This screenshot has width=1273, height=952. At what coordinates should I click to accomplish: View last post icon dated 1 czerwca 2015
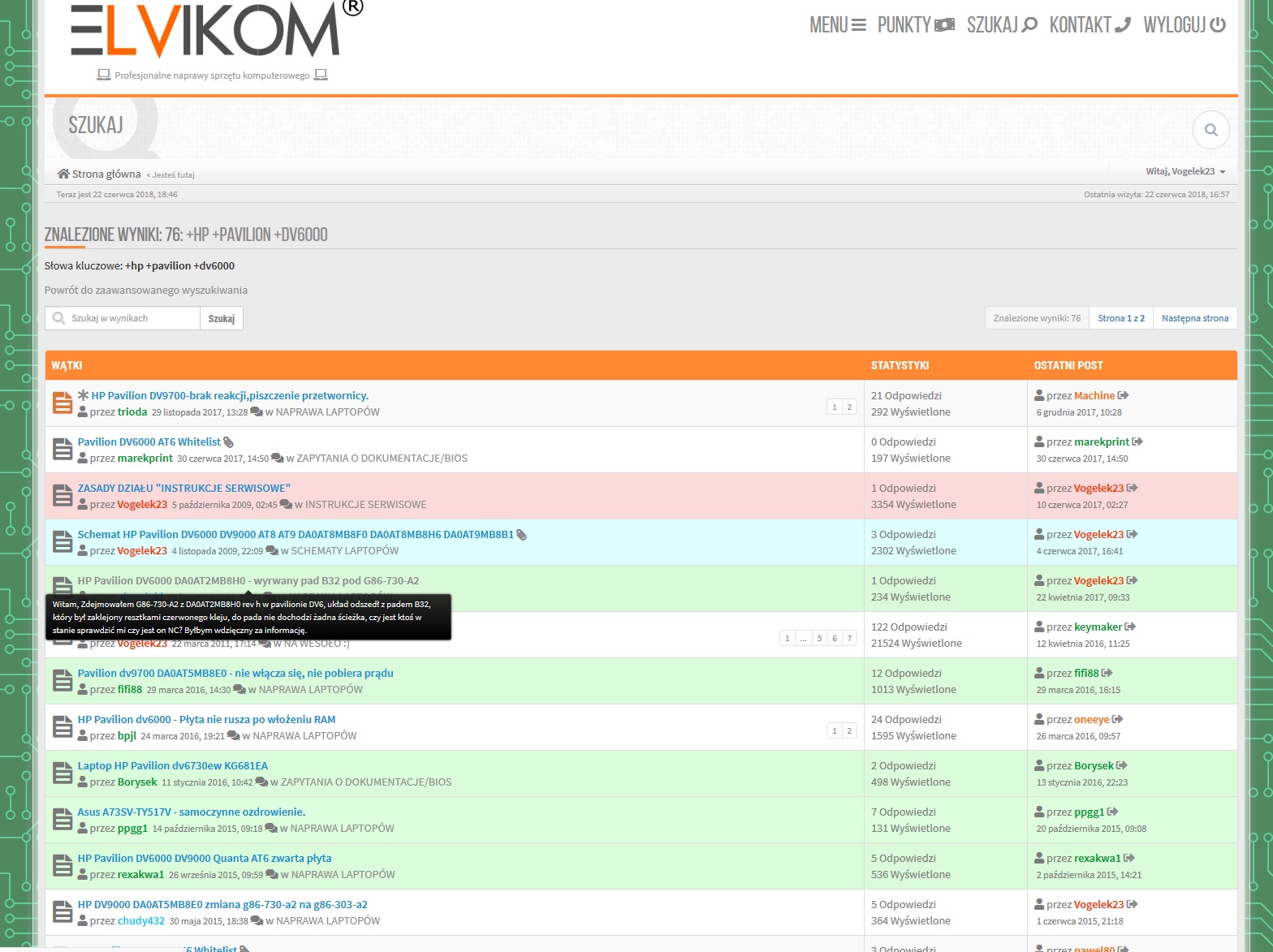point(1133,904)
